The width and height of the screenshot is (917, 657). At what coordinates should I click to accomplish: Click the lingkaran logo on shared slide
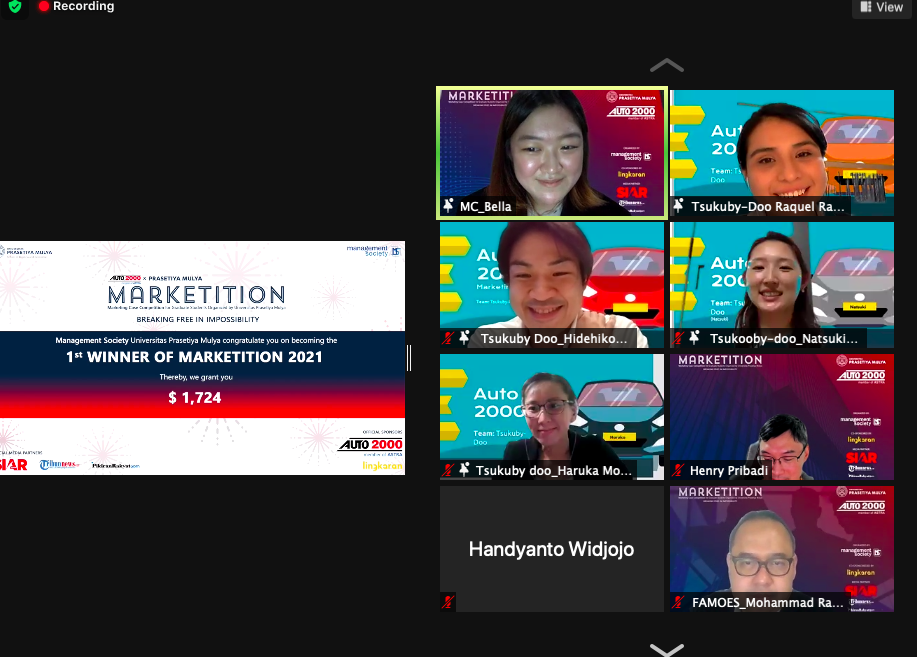pyautogui.click(x=382, y=466)
